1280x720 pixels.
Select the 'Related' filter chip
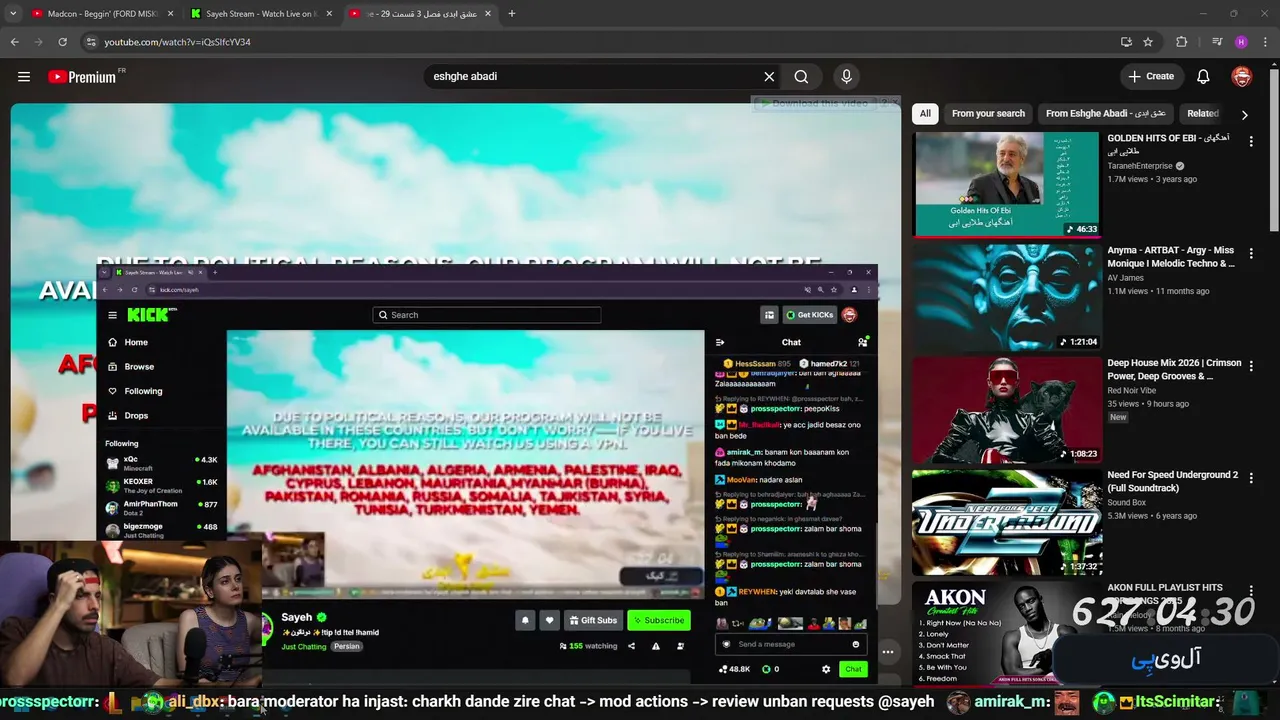(1202, 114)
